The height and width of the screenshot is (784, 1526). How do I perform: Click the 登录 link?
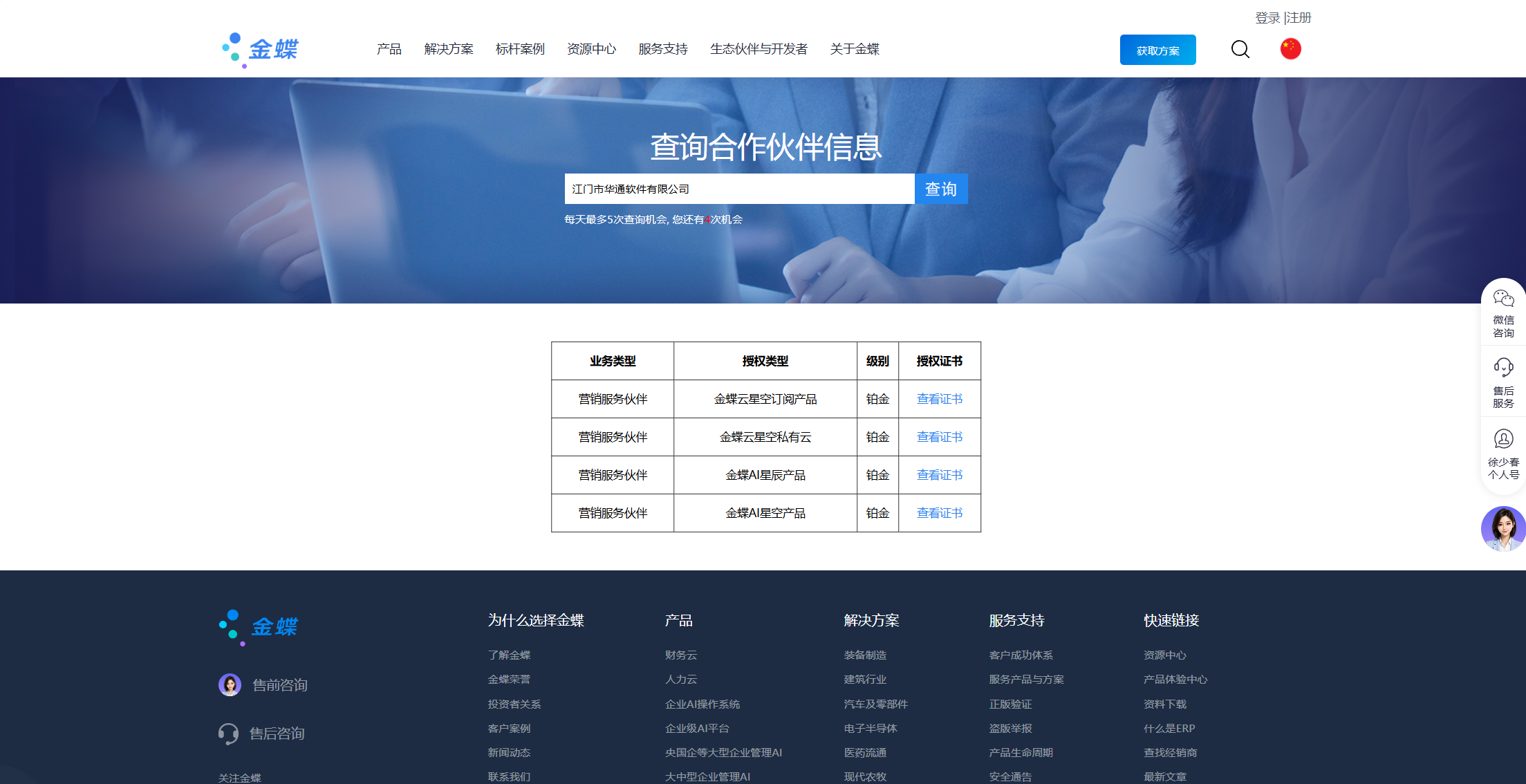pyautogui.click(x=1268, y=18)
